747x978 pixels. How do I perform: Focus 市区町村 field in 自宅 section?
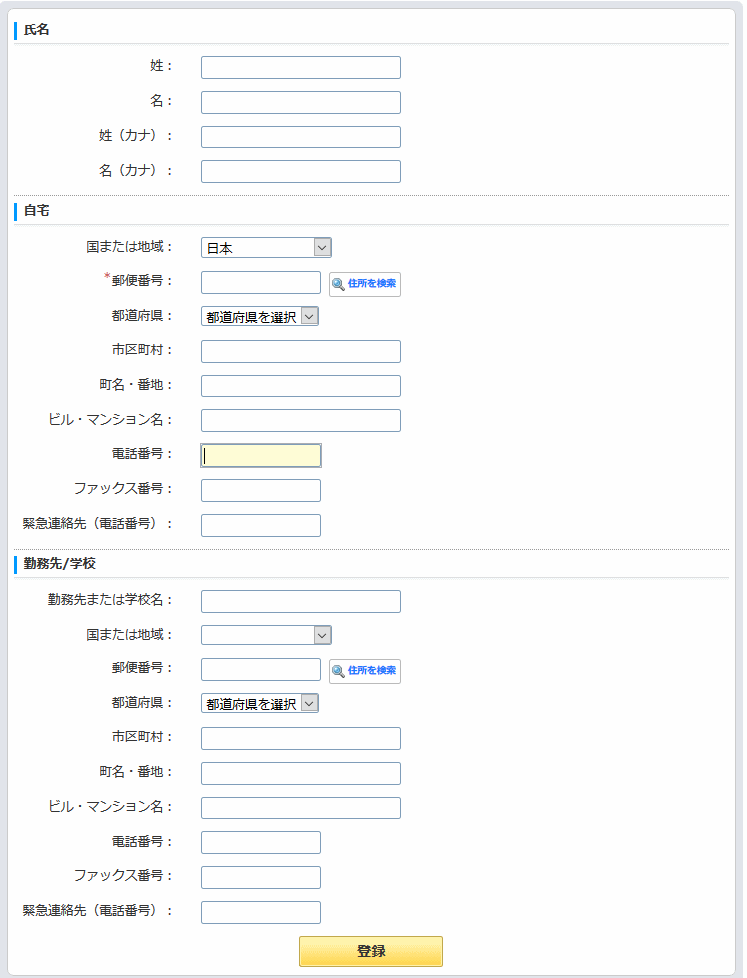coord(300,352)
